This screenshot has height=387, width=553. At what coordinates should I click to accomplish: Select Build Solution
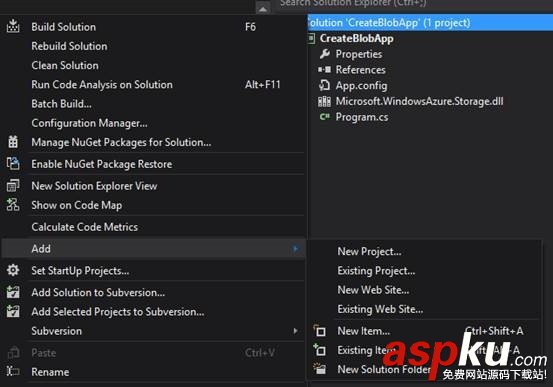[153, 26]
